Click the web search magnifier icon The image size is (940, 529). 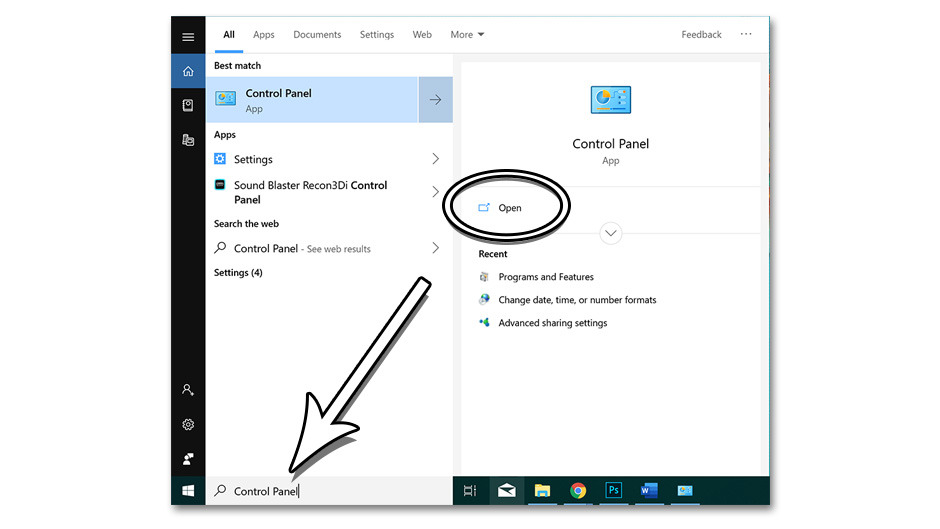220,248
